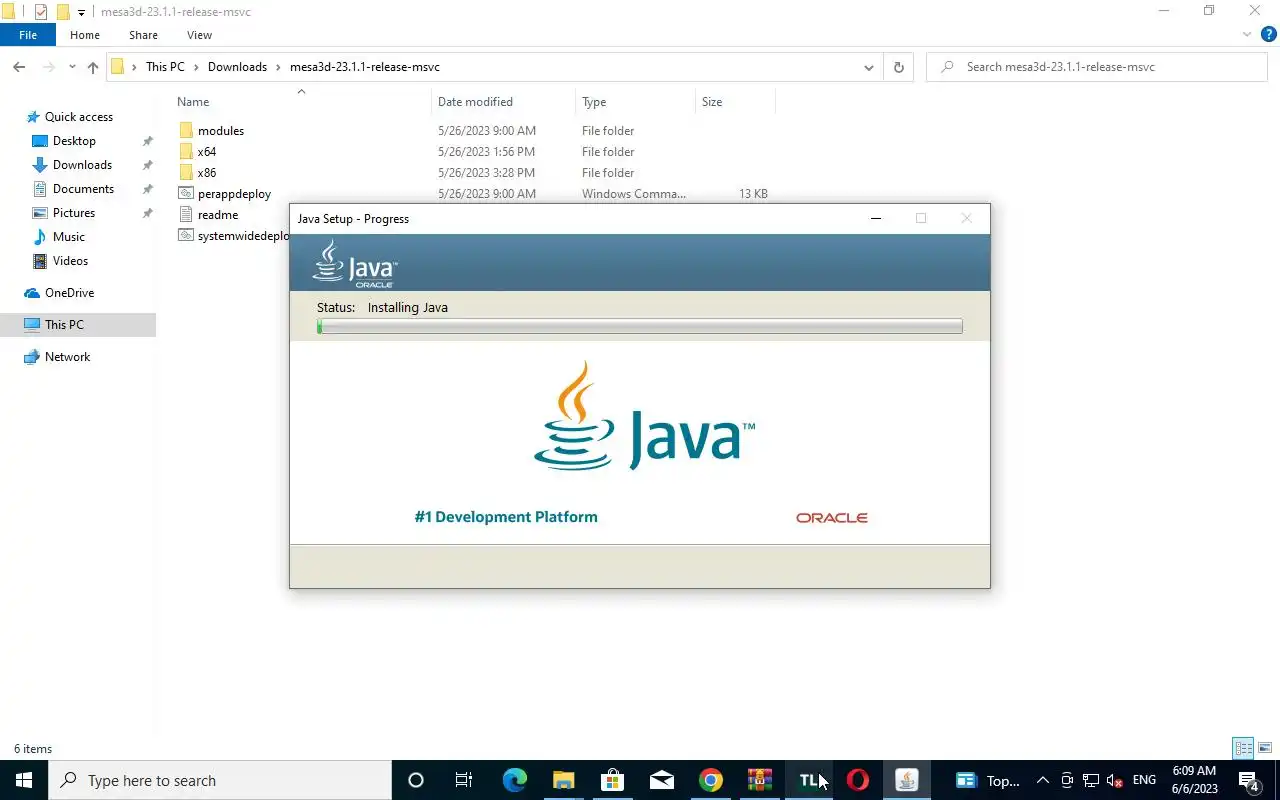Open the Windows Start menu
Image resolution: width=1280 pixels, height=800 pixels.
[24, 780]
